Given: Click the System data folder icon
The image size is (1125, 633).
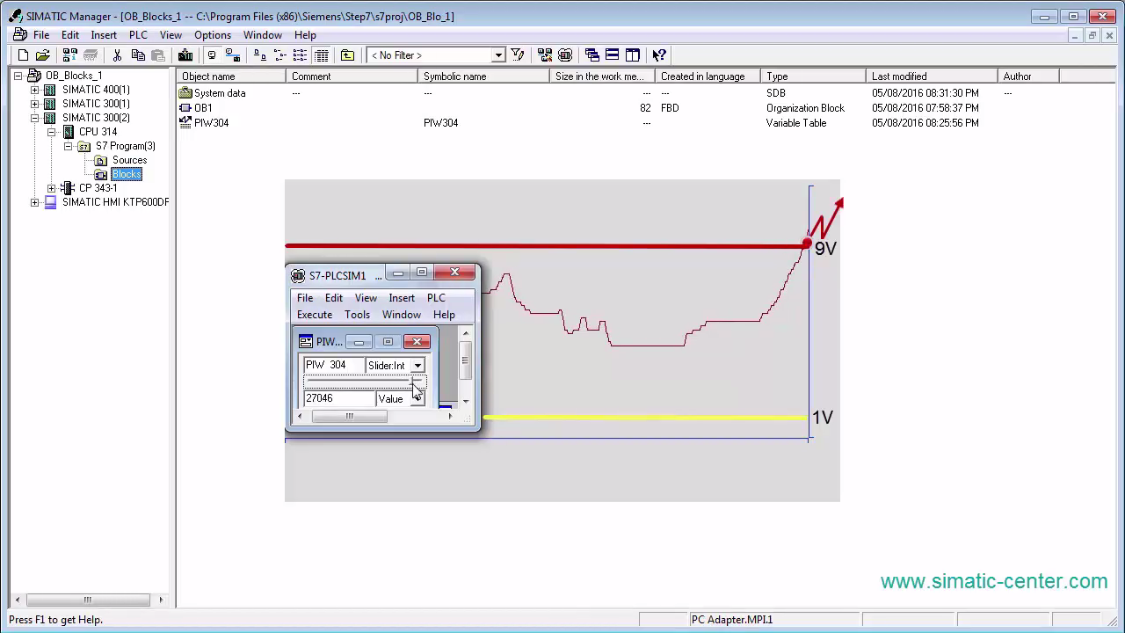Looking at the screenshot, I should pos(185,93).
